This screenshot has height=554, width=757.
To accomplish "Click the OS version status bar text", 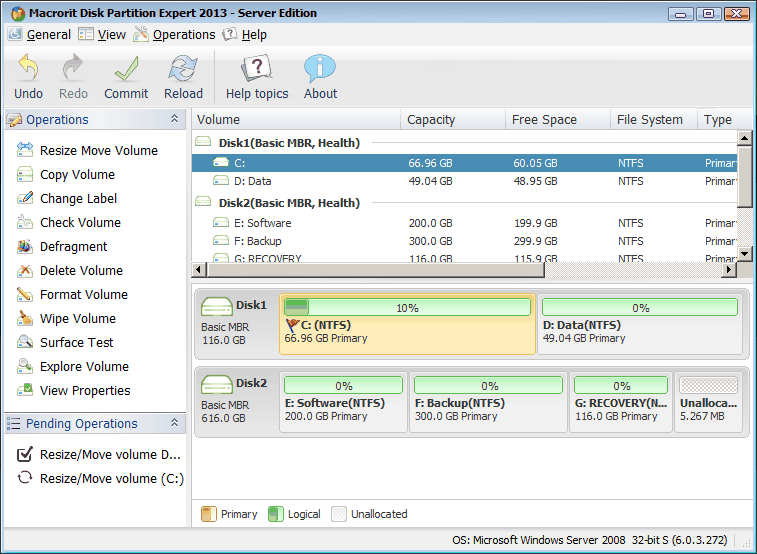I will [589, 540].
